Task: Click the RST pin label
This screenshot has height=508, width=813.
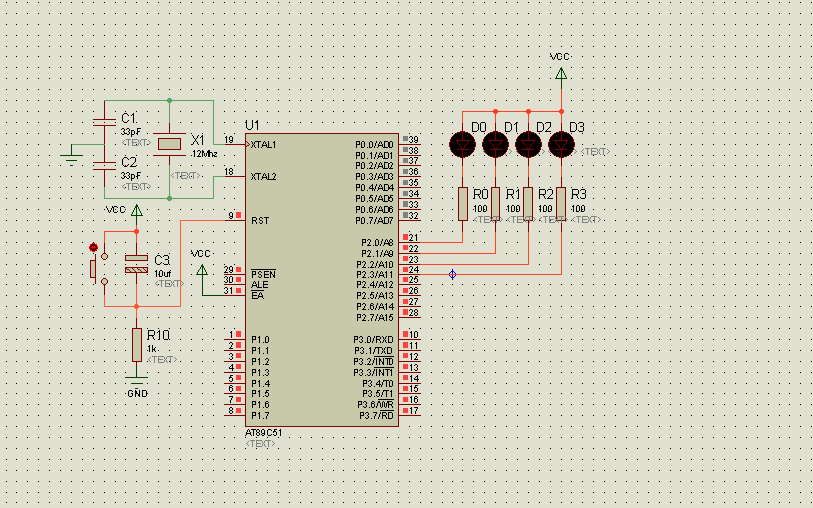Action: pos(260,221)
